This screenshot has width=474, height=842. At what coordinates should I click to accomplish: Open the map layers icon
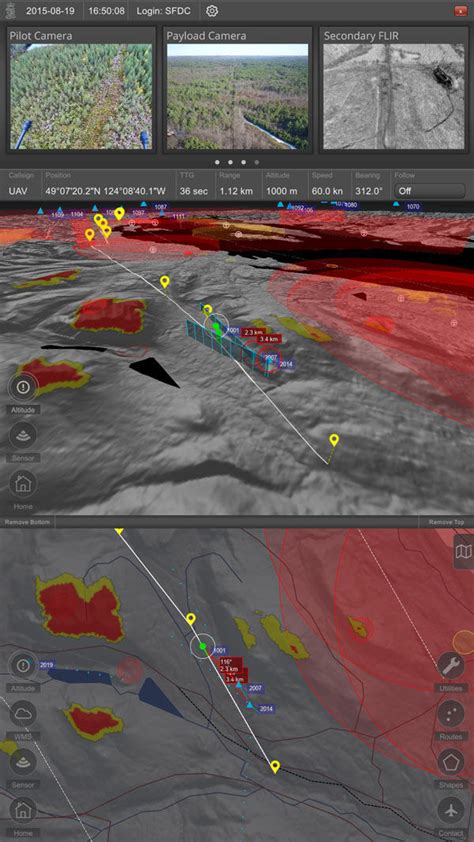click(x=463, y=551)
